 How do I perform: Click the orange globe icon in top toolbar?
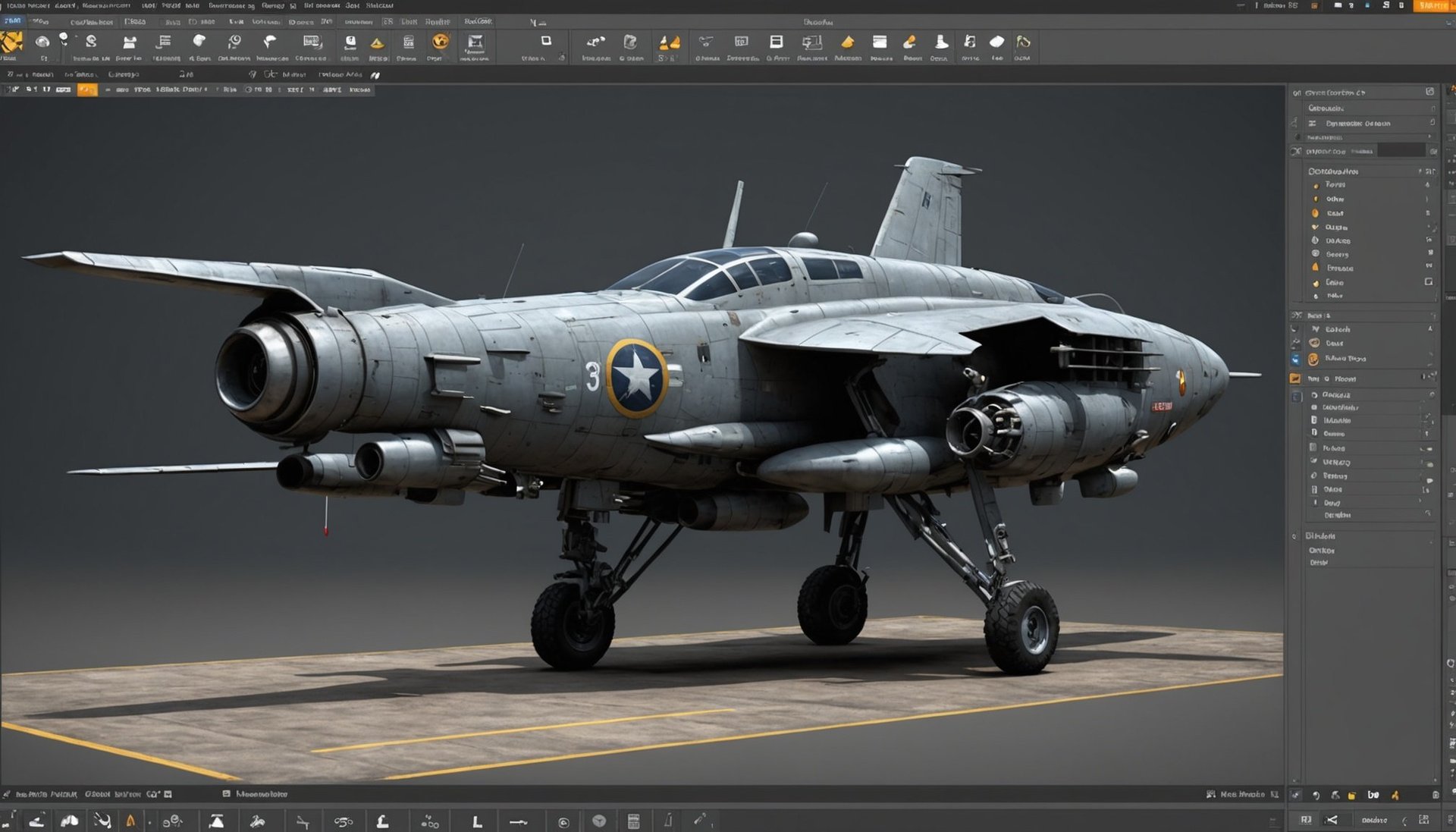(x=440, y=41)
